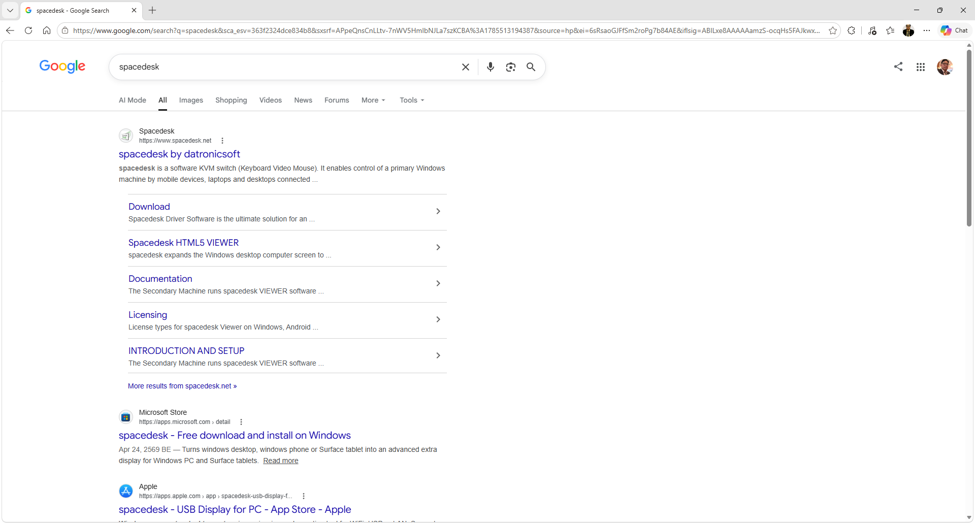Expand the INTRODUCTION AND SETUP chevron
975x524 pixels.
pyautogui.click(x=438, y=356)
